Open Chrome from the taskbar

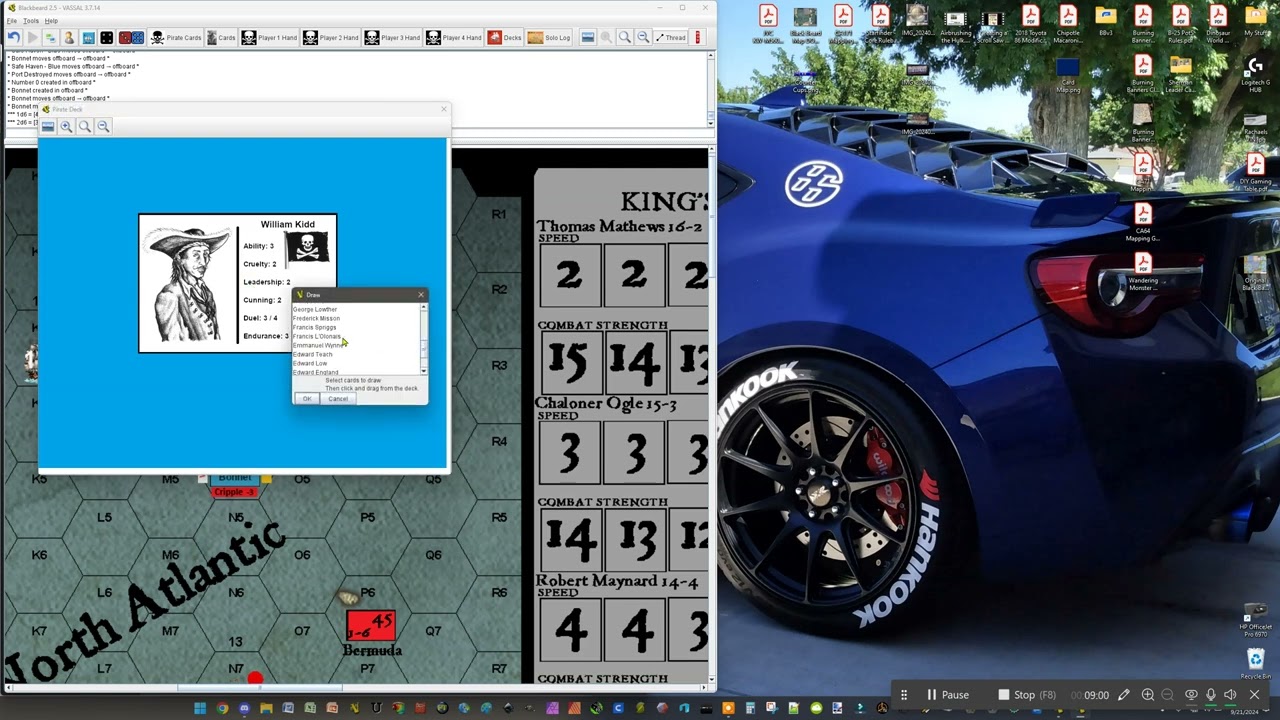(x=222, y=709)
